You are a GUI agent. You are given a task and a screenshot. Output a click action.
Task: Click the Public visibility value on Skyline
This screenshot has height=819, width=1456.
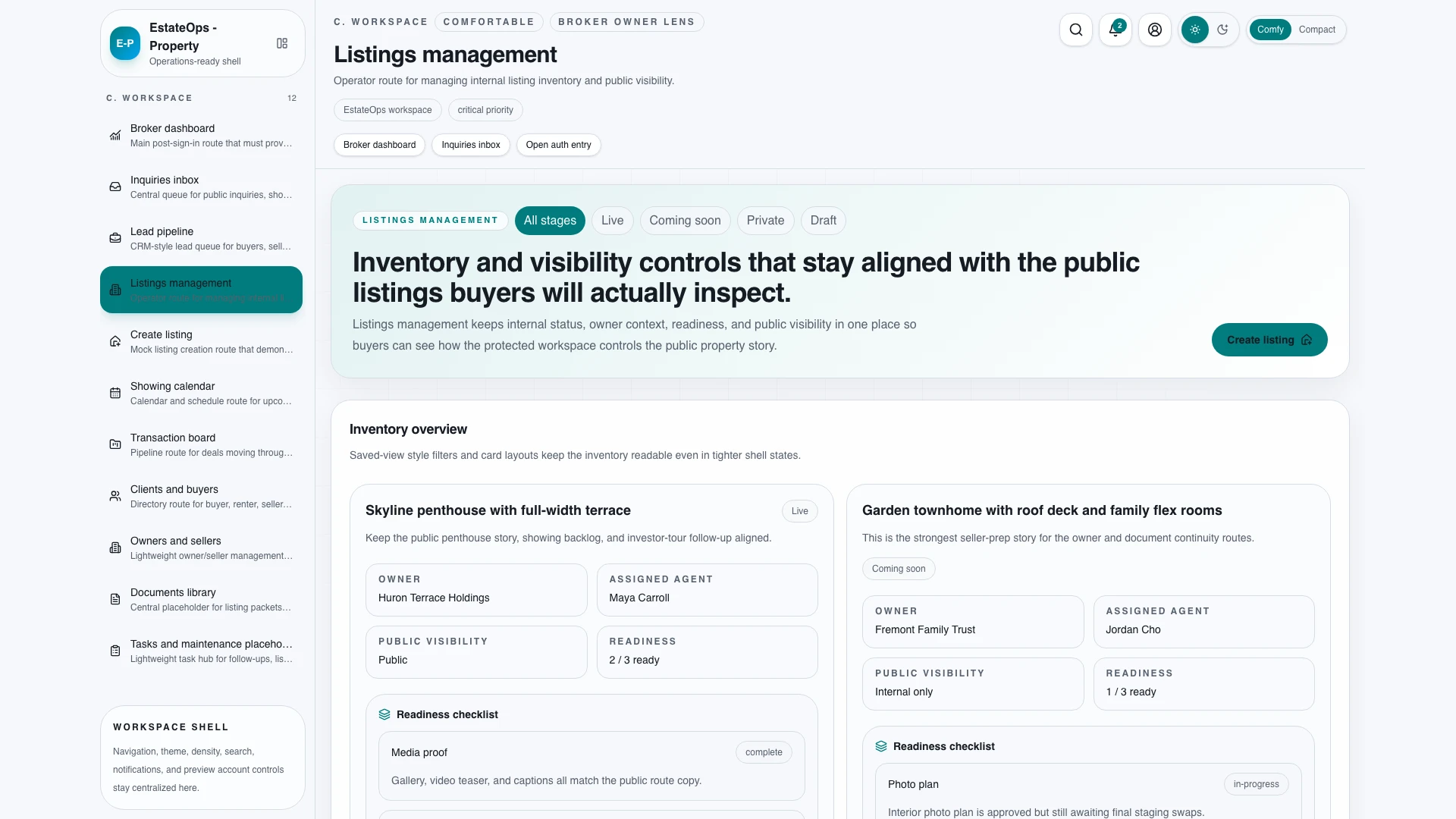[x=393, y=660]
